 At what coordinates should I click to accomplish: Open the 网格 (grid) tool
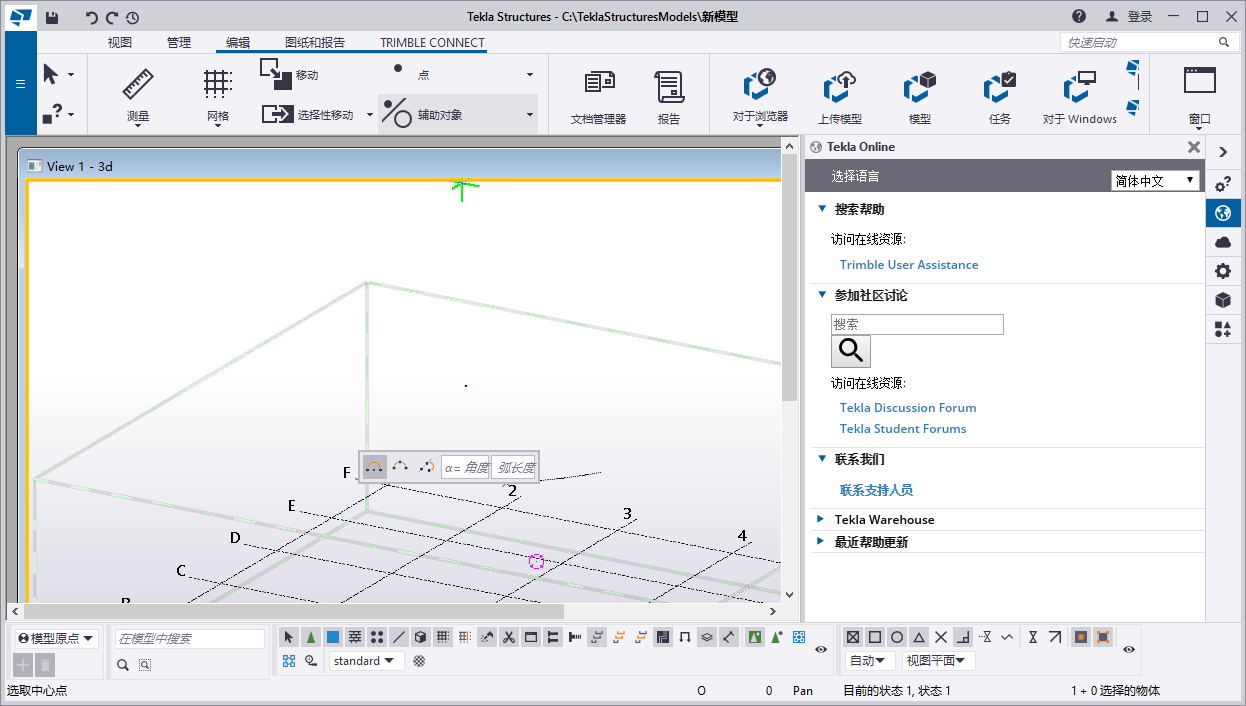click(x=218, y=94)
